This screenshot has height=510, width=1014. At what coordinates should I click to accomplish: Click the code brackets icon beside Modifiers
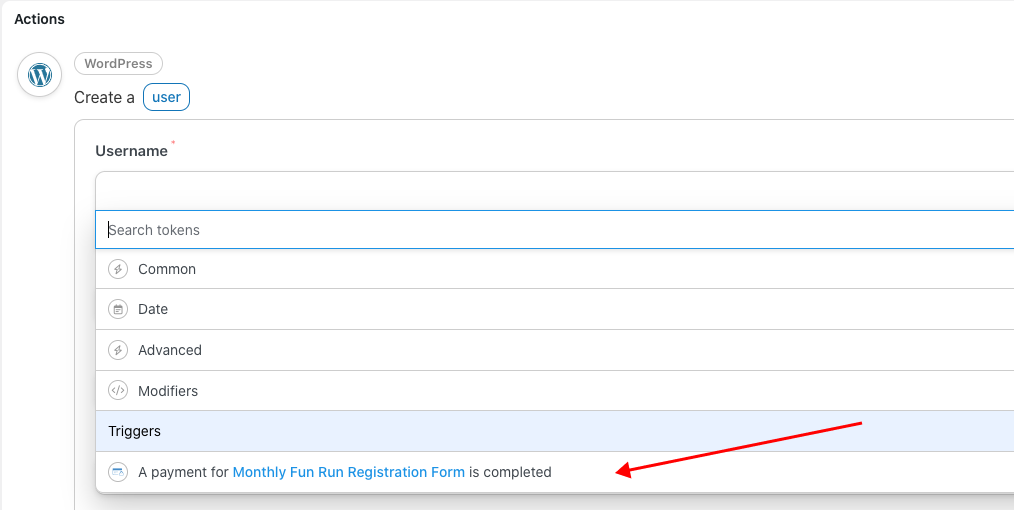118,391
